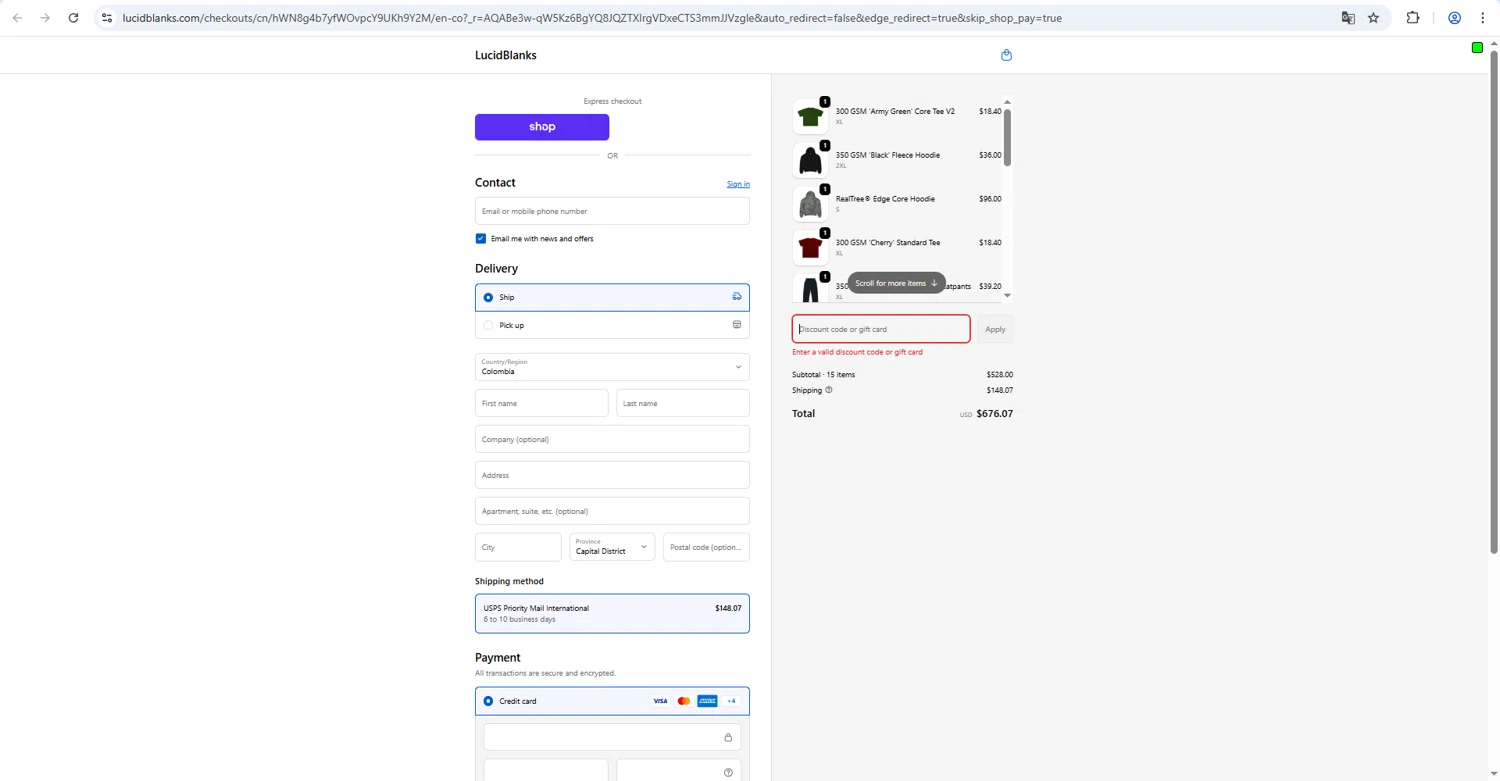Select Credit card payment radio

point(488,701)
